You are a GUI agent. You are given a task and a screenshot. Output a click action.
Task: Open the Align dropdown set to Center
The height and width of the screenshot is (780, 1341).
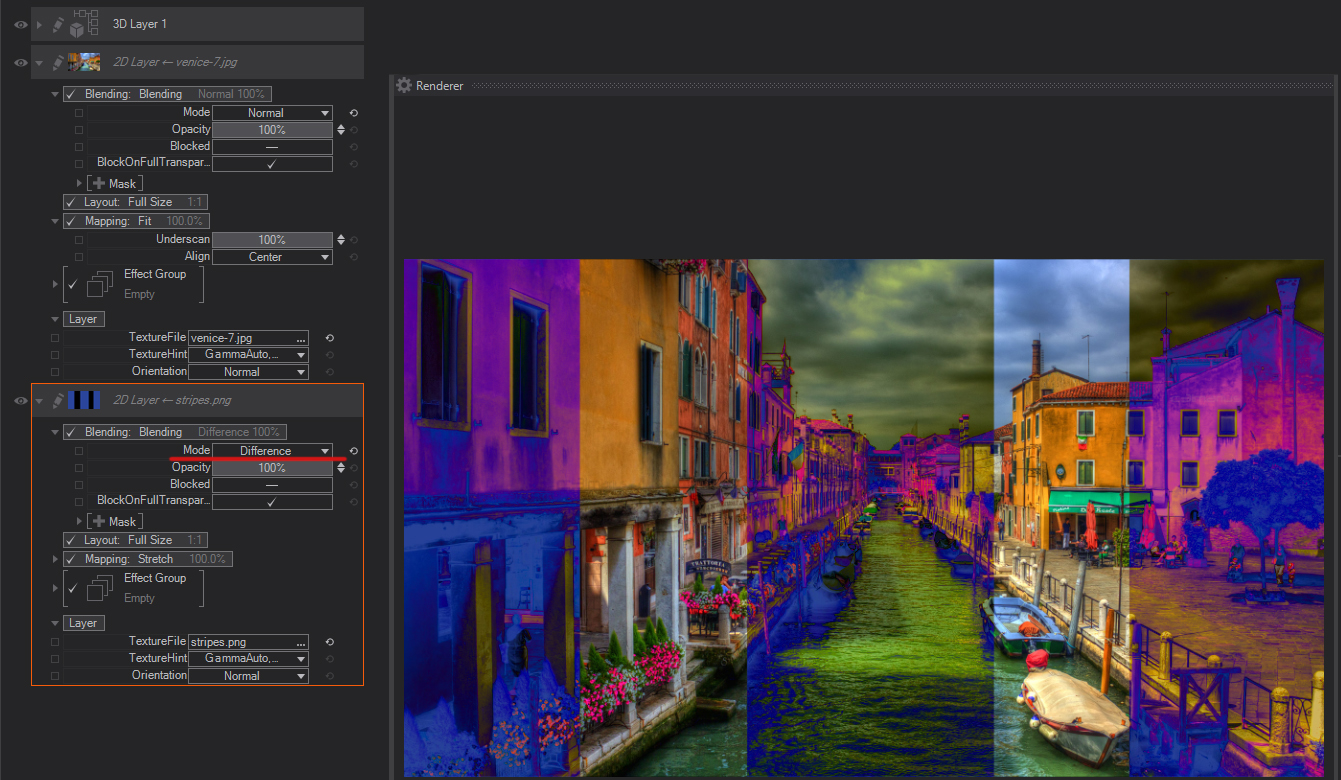[x=272, y=257]
